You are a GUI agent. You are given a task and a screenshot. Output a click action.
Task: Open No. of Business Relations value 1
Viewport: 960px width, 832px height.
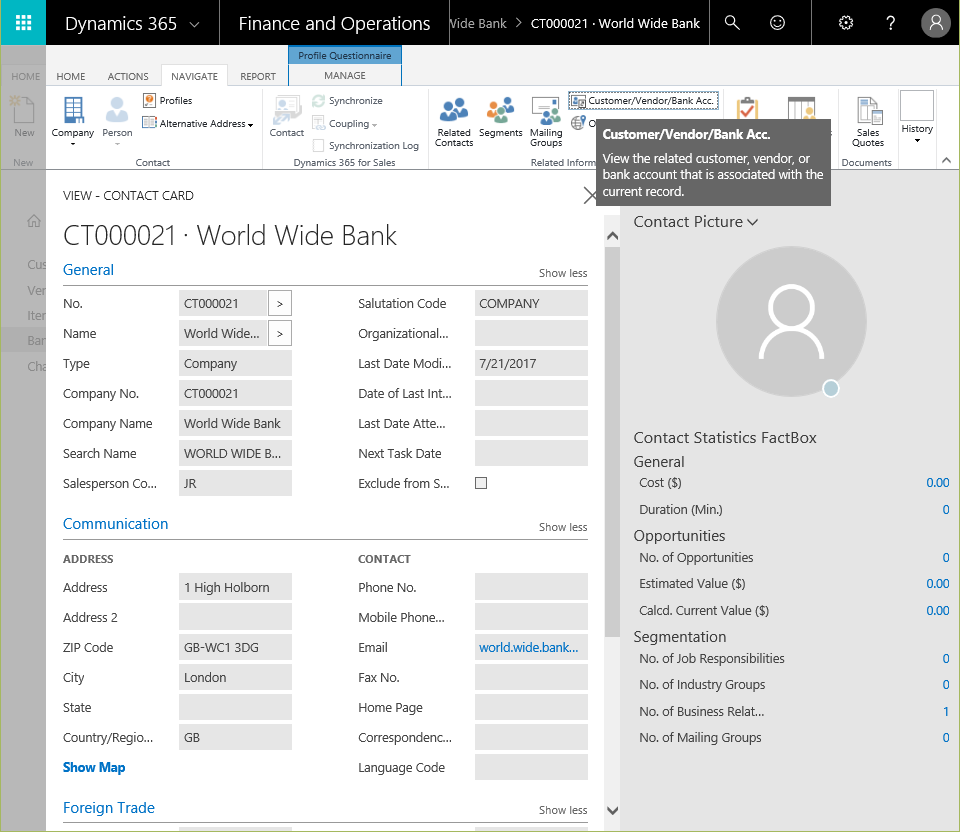tap(946, 711)
